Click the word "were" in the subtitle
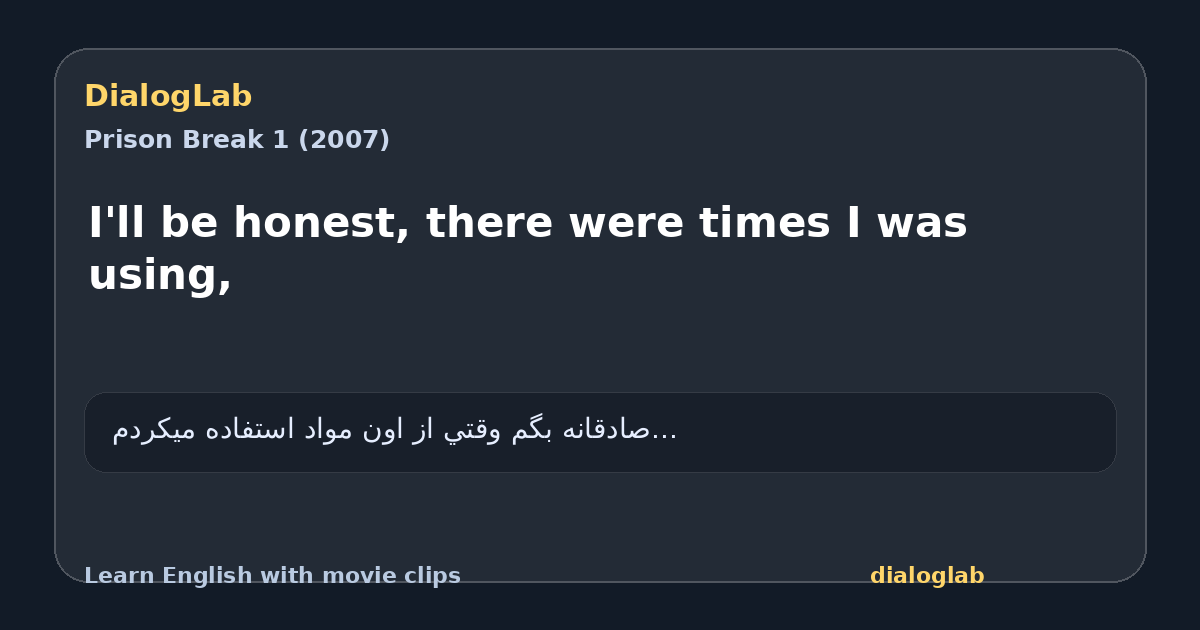Screen dimensions: 1200x630 coord(626,222)
